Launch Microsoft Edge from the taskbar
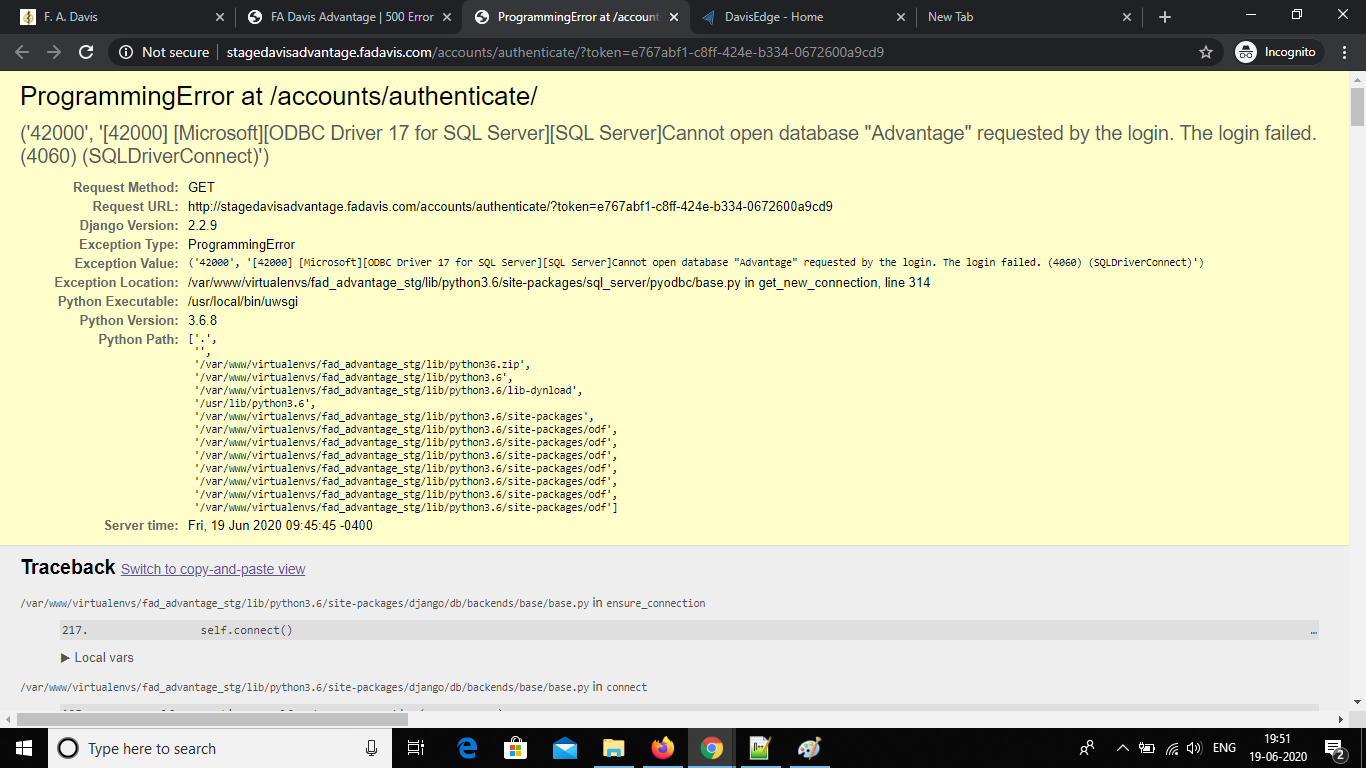1366x768 pixels. [x=467, y=748]
